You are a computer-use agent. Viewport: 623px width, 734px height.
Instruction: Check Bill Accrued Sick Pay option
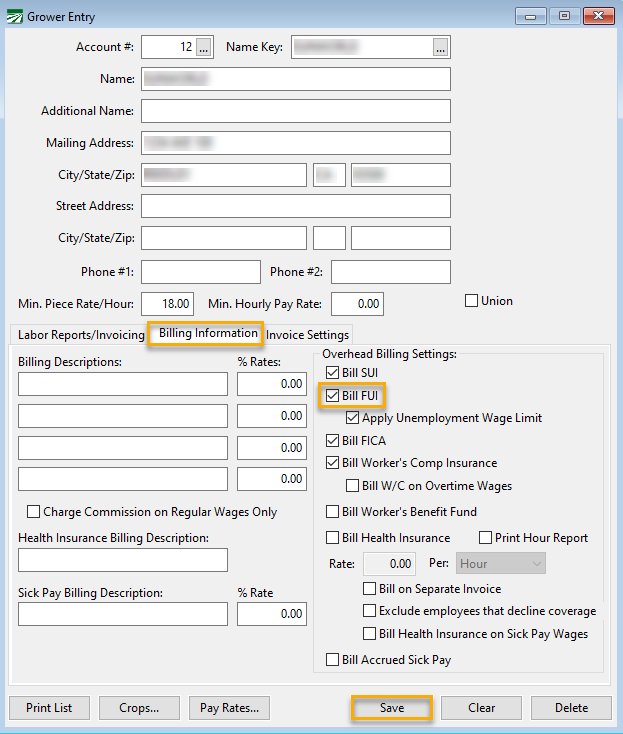click(333, 659)
